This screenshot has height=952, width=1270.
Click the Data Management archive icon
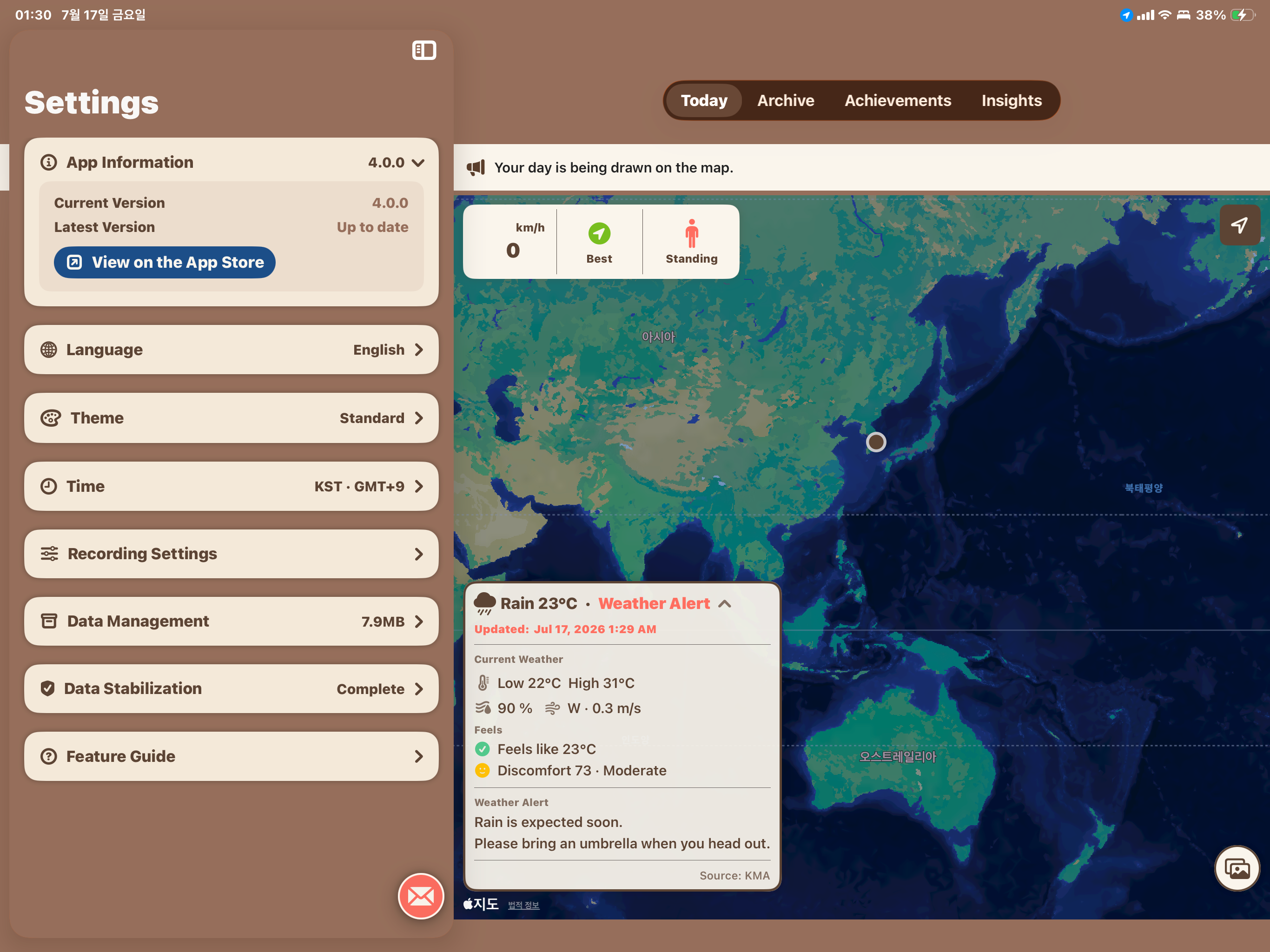[x=49, y=621]
